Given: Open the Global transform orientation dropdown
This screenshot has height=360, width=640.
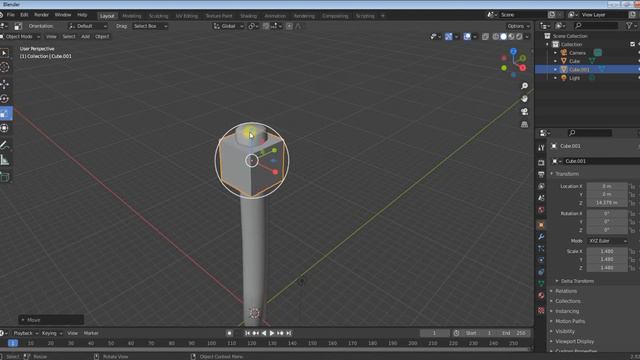Looking at the screenshot, I should pyautogui.click(x=229, y=26).
